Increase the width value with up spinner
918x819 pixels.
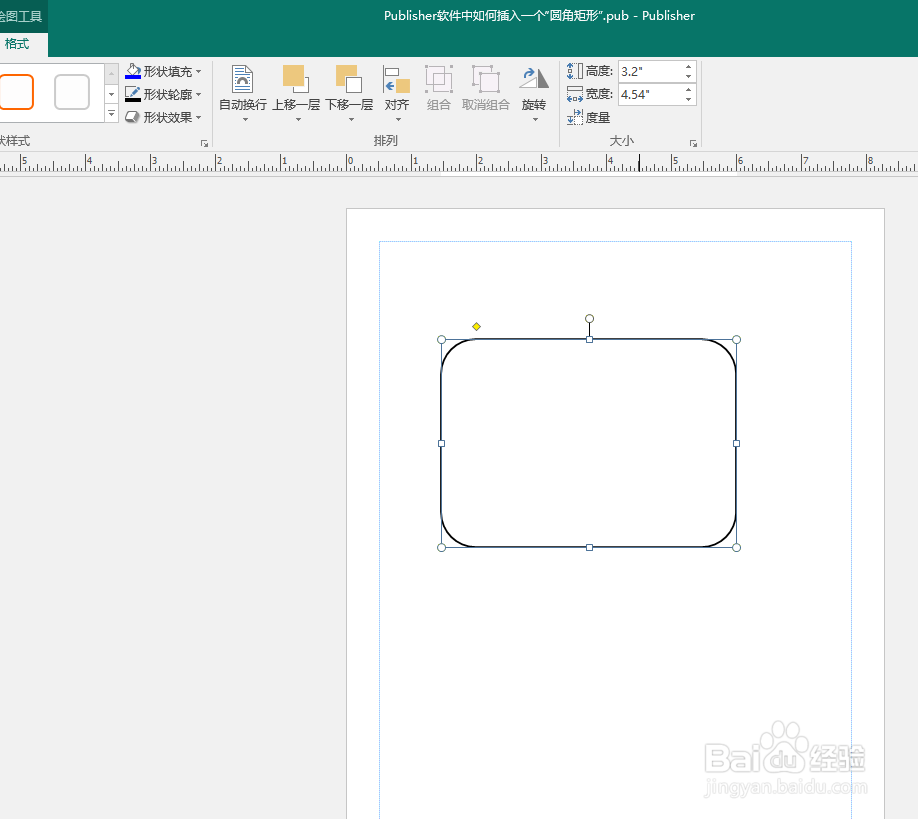(688, 90)
